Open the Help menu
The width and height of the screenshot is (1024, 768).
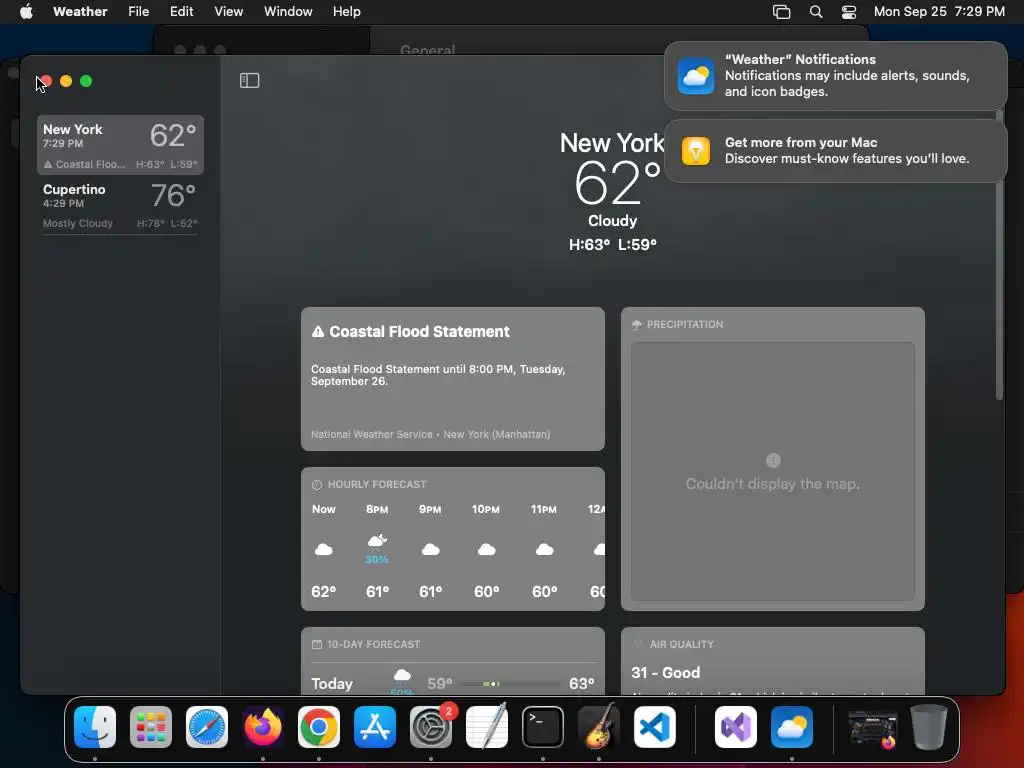(346, 12)
